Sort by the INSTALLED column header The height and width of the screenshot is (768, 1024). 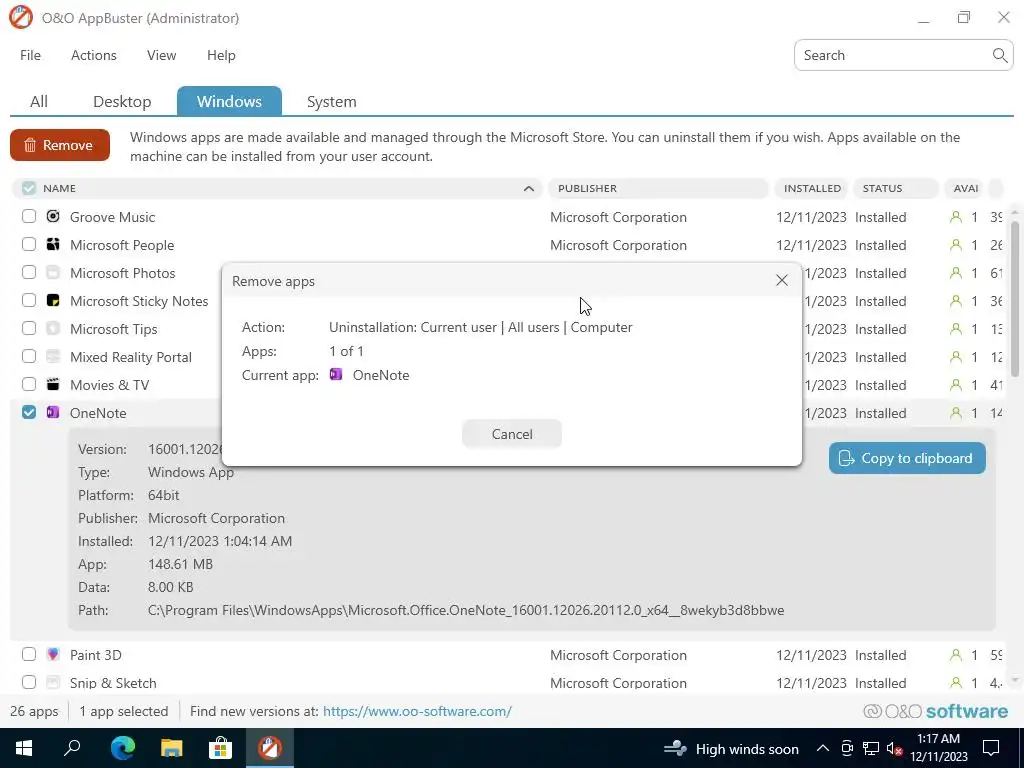point(812,188)
